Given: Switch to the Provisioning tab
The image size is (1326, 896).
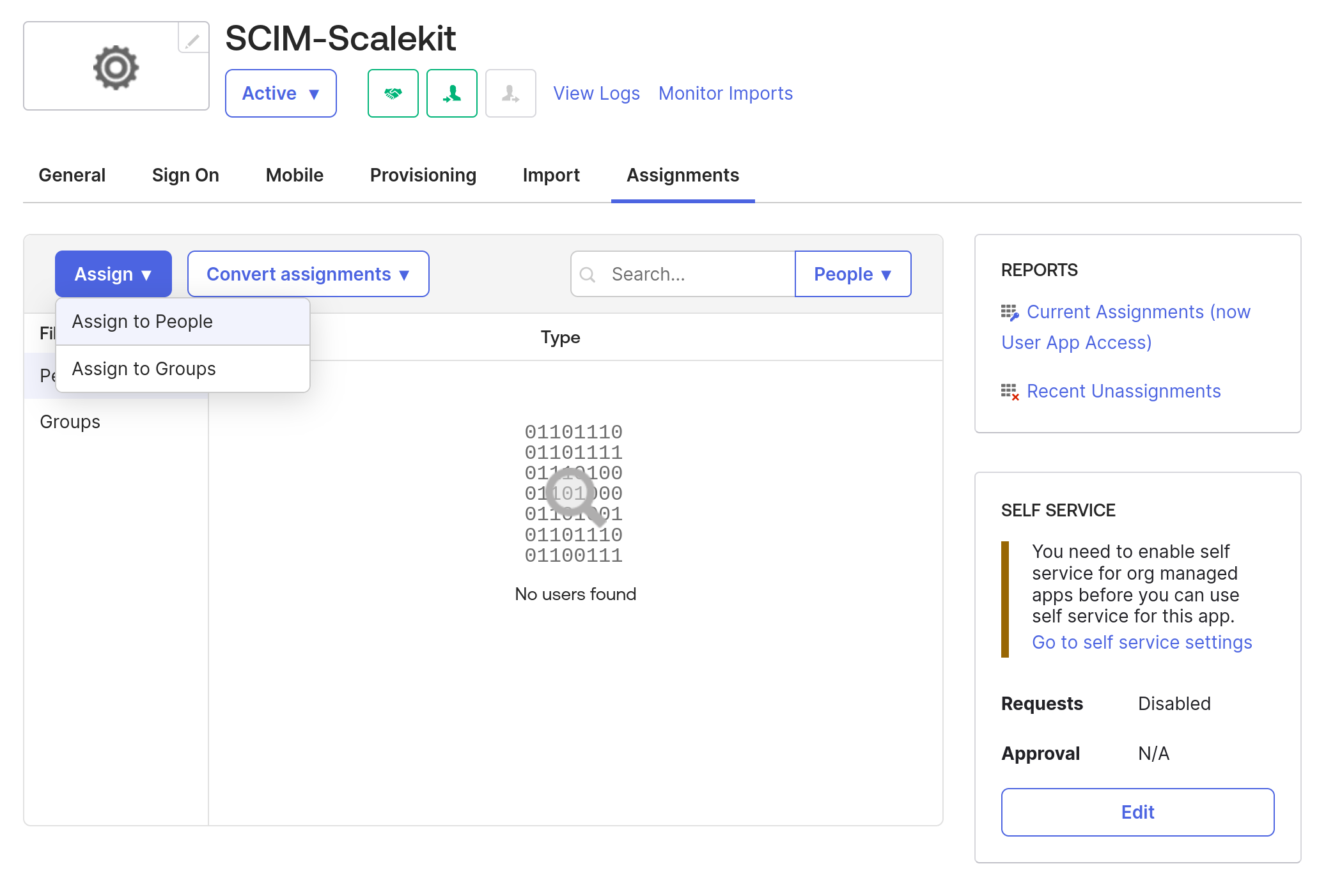Looking at the screenshot, I should coord(422,175).
